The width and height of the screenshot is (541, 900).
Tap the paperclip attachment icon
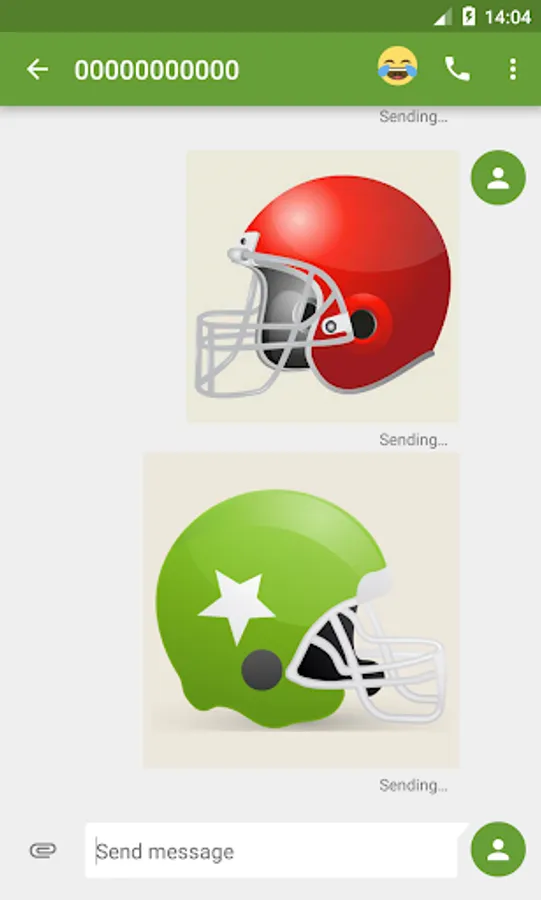[x=43, y=850]
